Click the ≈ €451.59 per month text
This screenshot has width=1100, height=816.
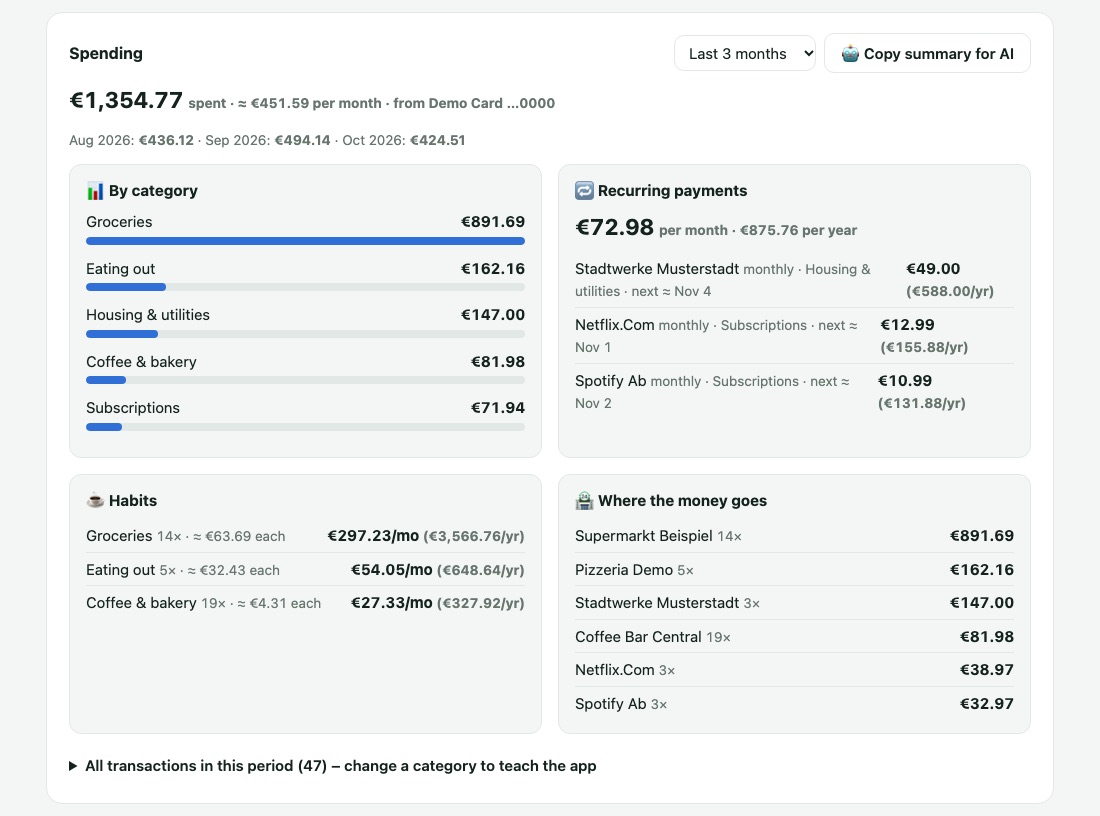pyautogui.click(x=309, y=103)
